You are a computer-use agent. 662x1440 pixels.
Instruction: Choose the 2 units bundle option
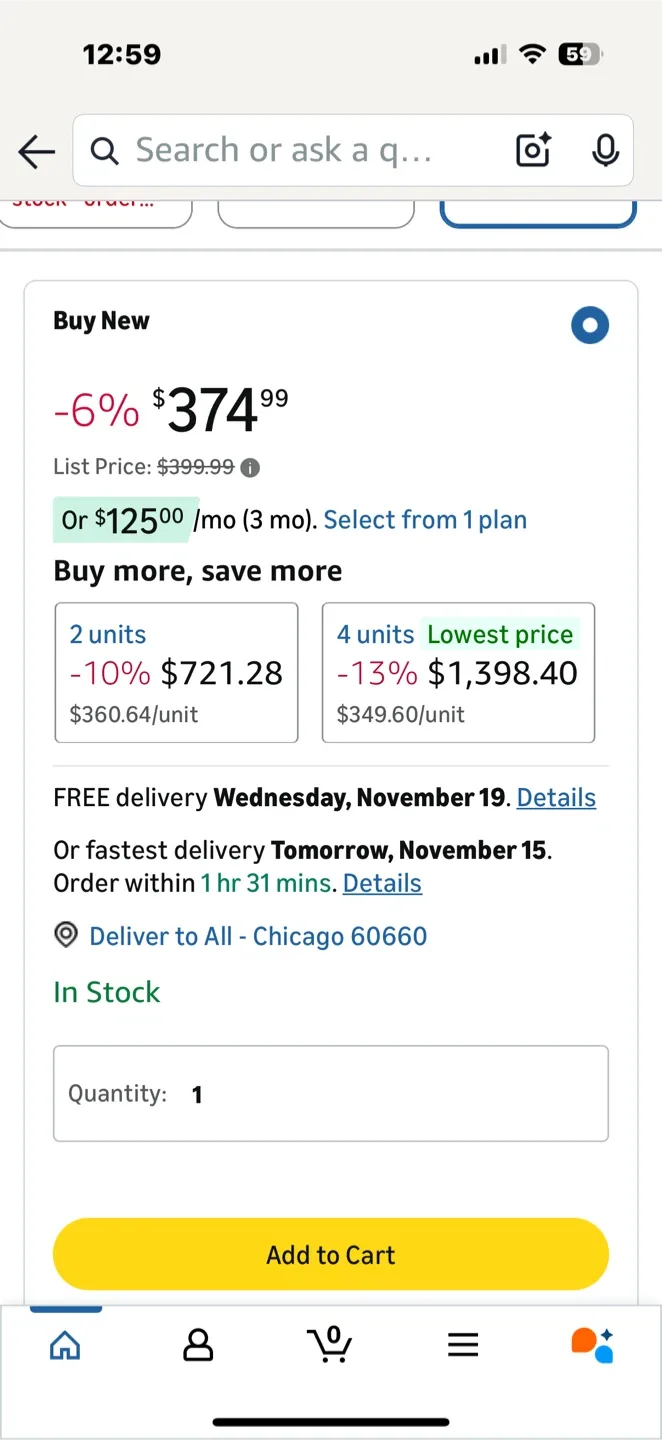[x=176, y=672]
